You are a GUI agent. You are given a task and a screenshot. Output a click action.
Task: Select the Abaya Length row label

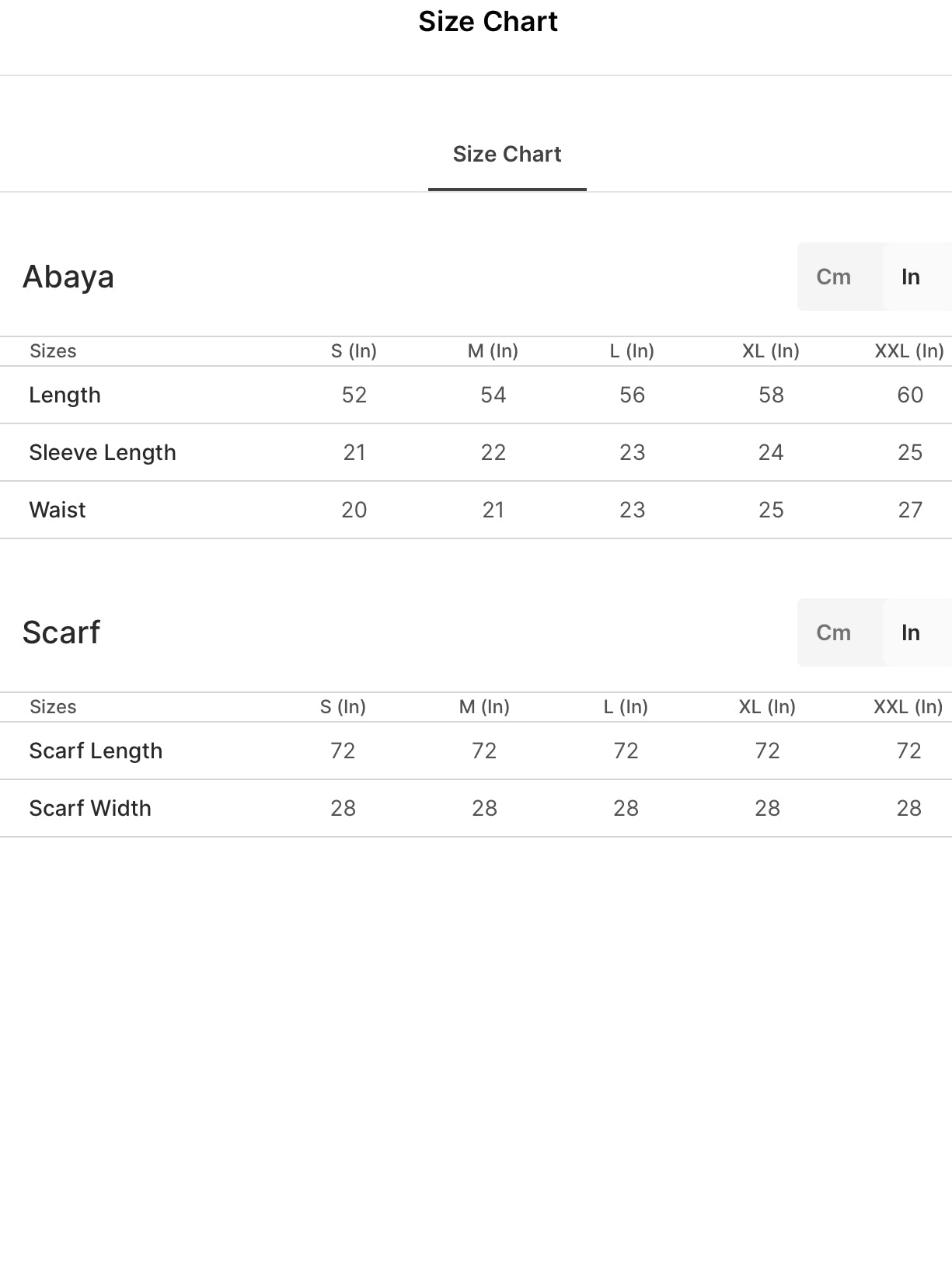point(65,395)
